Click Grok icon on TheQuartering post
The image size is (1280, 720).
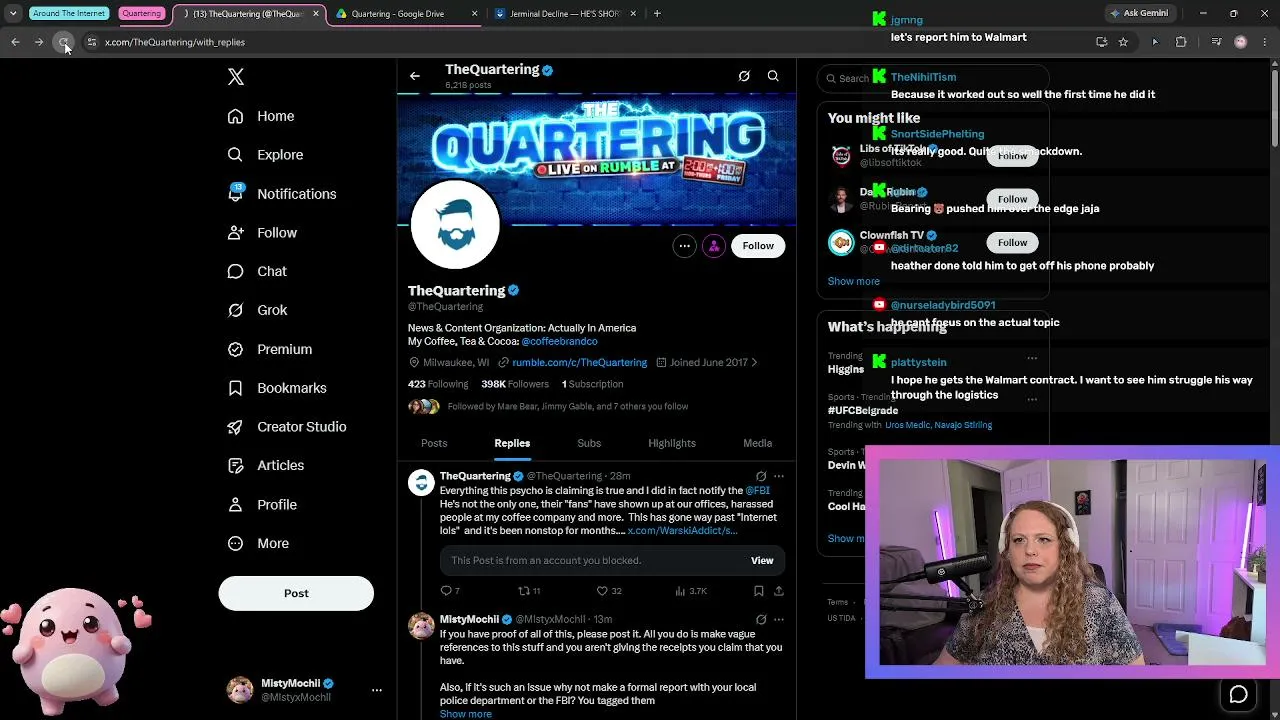click(x=761, y=476)
